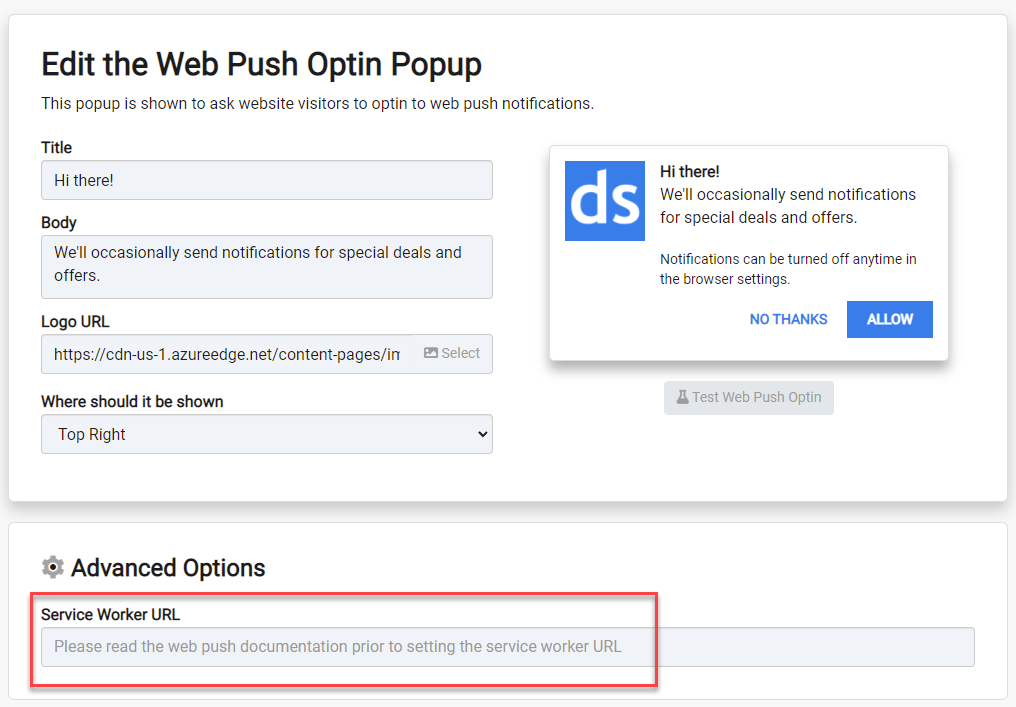
Task: Click the preview notification body text
Action: pos(788,206)
